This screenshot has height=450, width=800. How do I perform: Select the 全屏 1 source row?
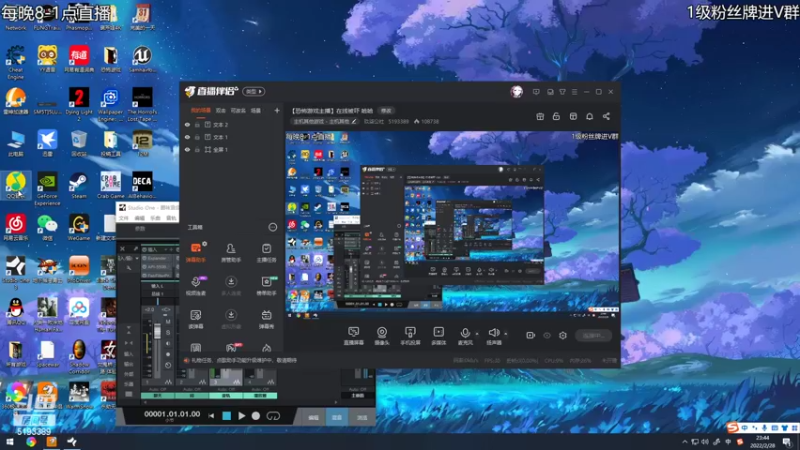(x=232, y=149)
